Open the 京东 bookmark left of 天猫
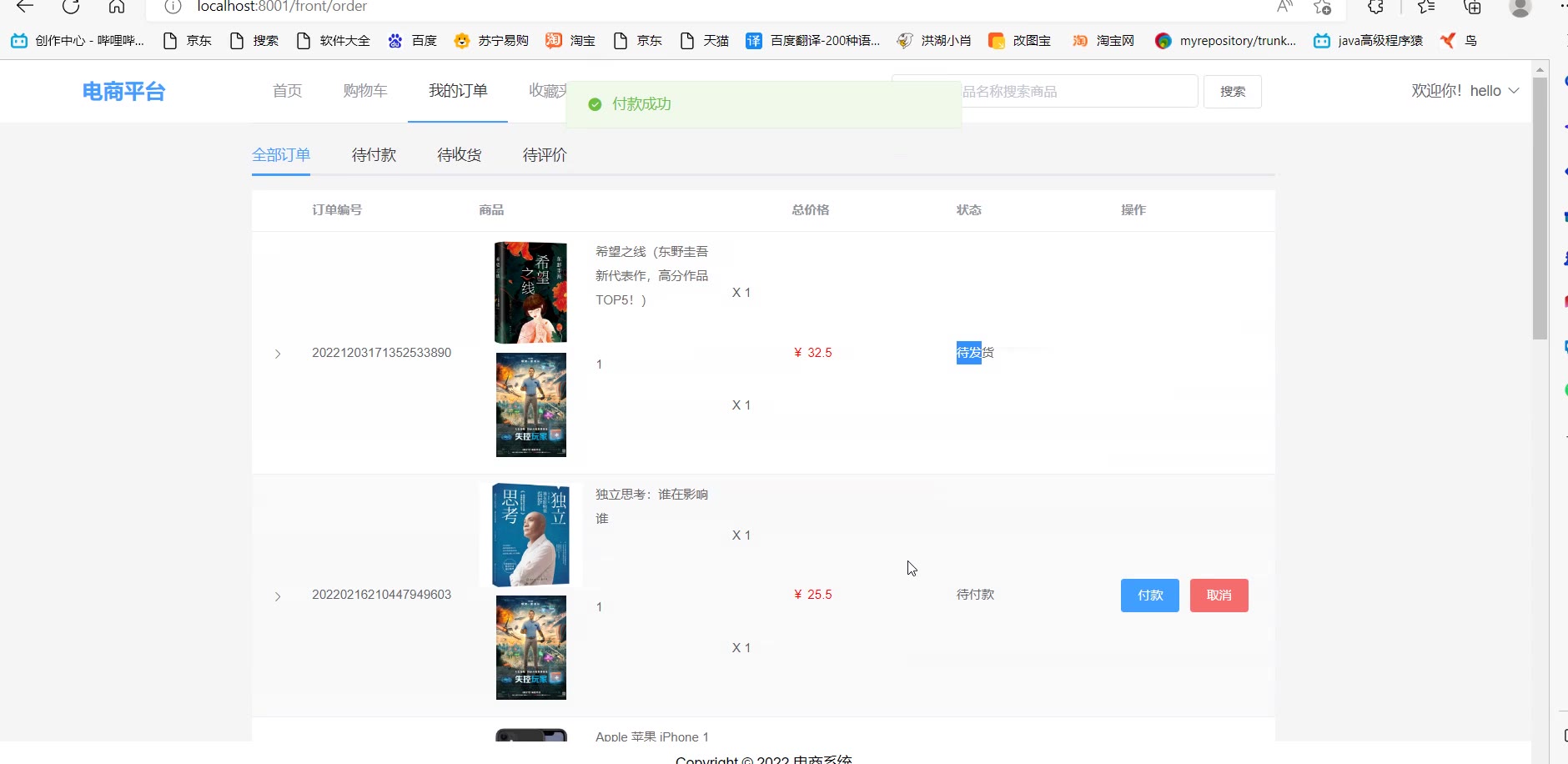The height and width of the screenshot is (764, 1568). click(x=637, y=41)
